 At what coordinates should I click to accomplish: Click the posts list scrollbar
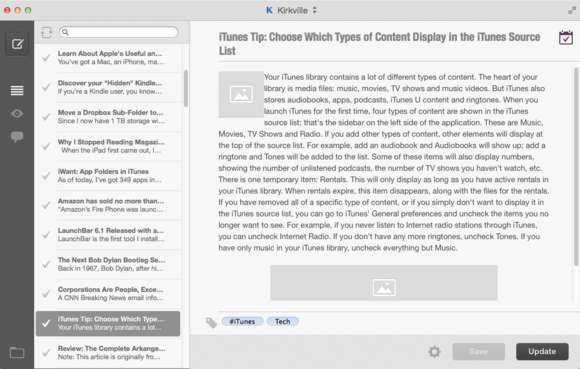click(186, 88)
